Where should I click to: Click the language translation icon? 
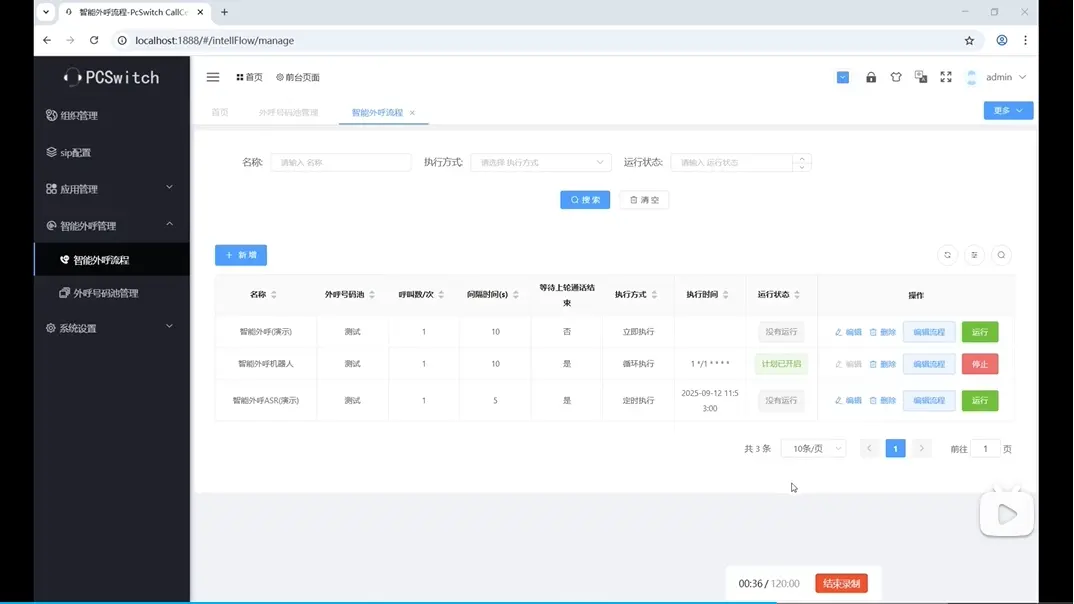coord(921,77)
